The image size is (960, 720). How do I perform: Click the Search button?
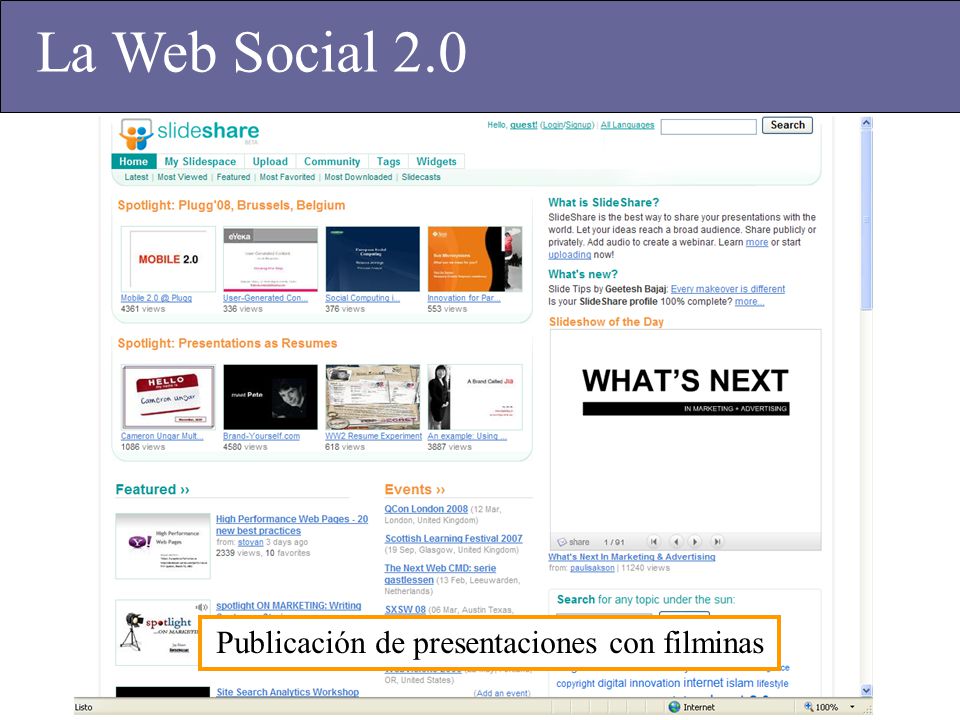click(787, 125)
